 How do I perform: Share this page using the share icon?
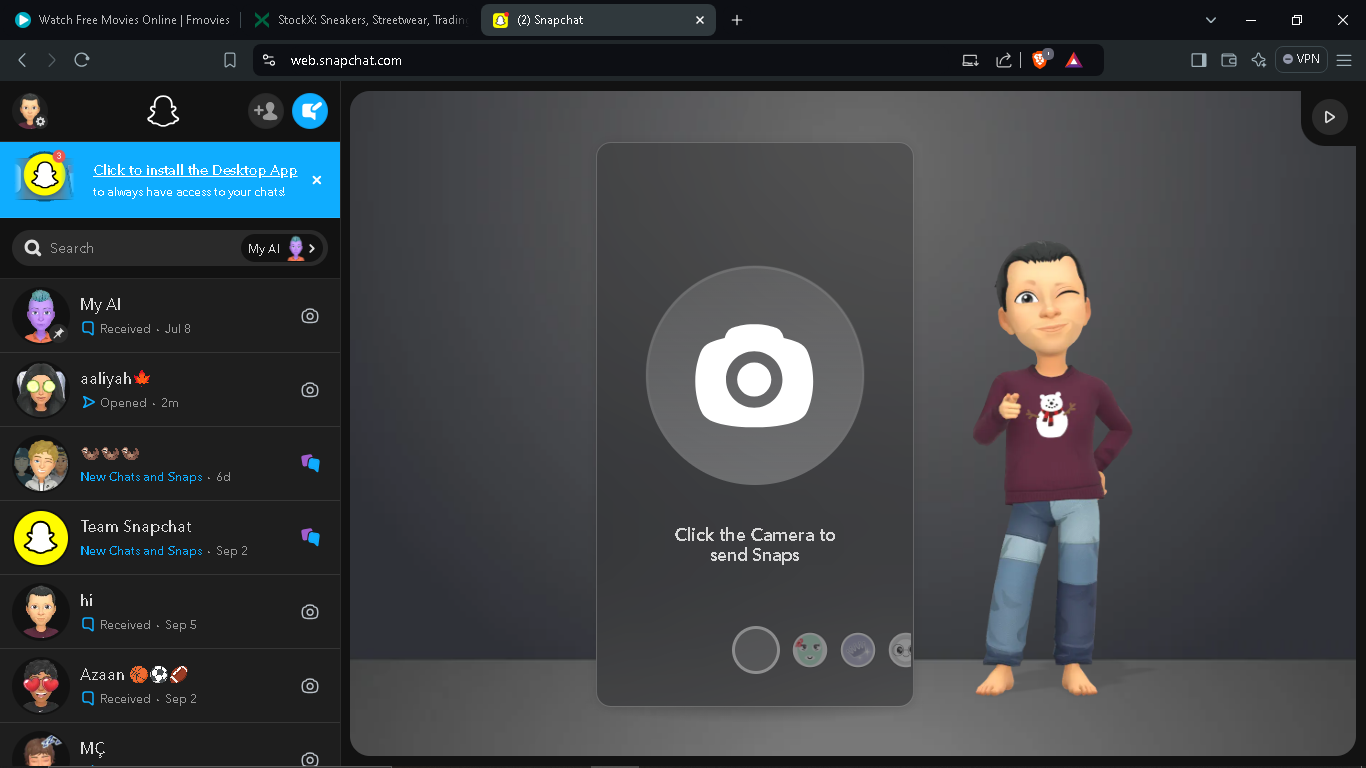(1004, 60)
